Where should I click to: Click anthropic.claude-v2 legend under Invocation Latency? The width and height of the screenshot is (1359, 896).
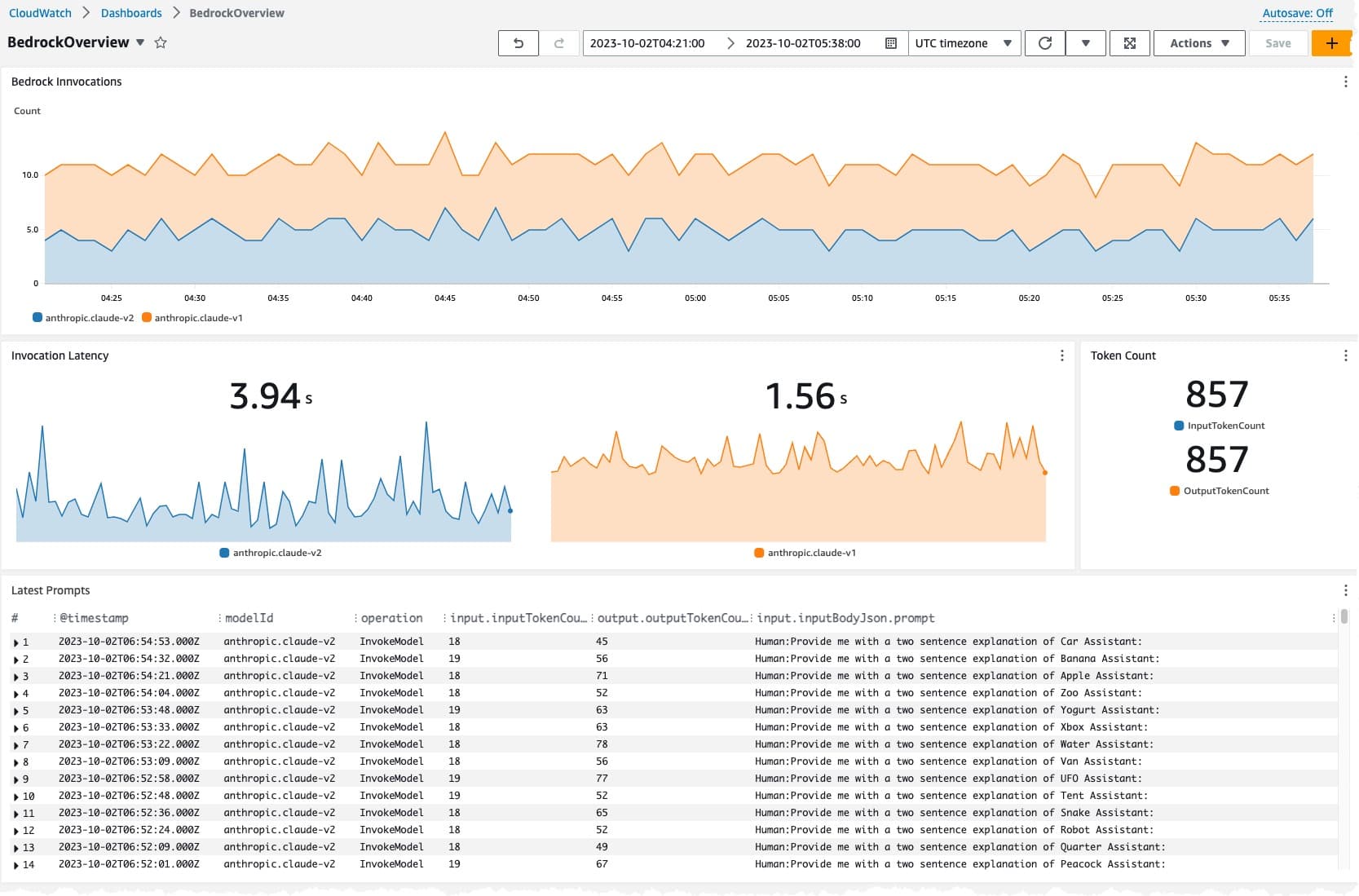[271, 553]
